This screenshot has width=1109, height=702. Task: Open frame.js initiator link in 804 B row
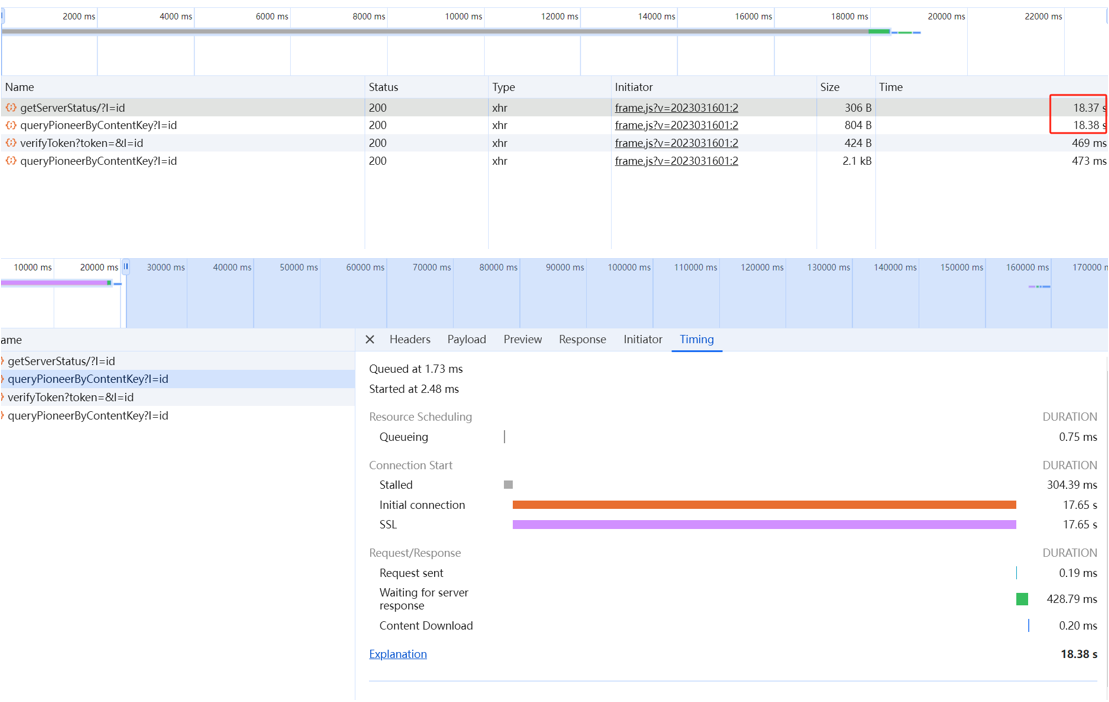pos(676,125)
